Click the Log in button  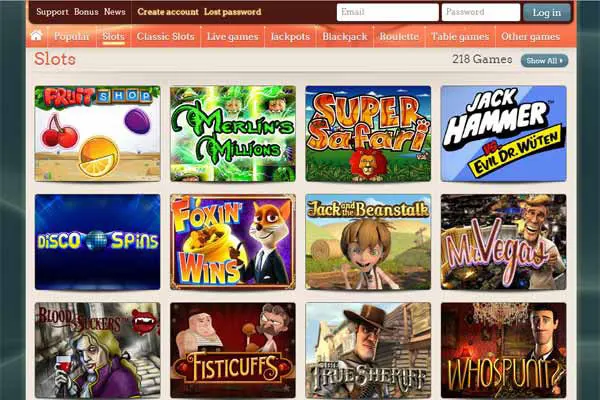546,13
